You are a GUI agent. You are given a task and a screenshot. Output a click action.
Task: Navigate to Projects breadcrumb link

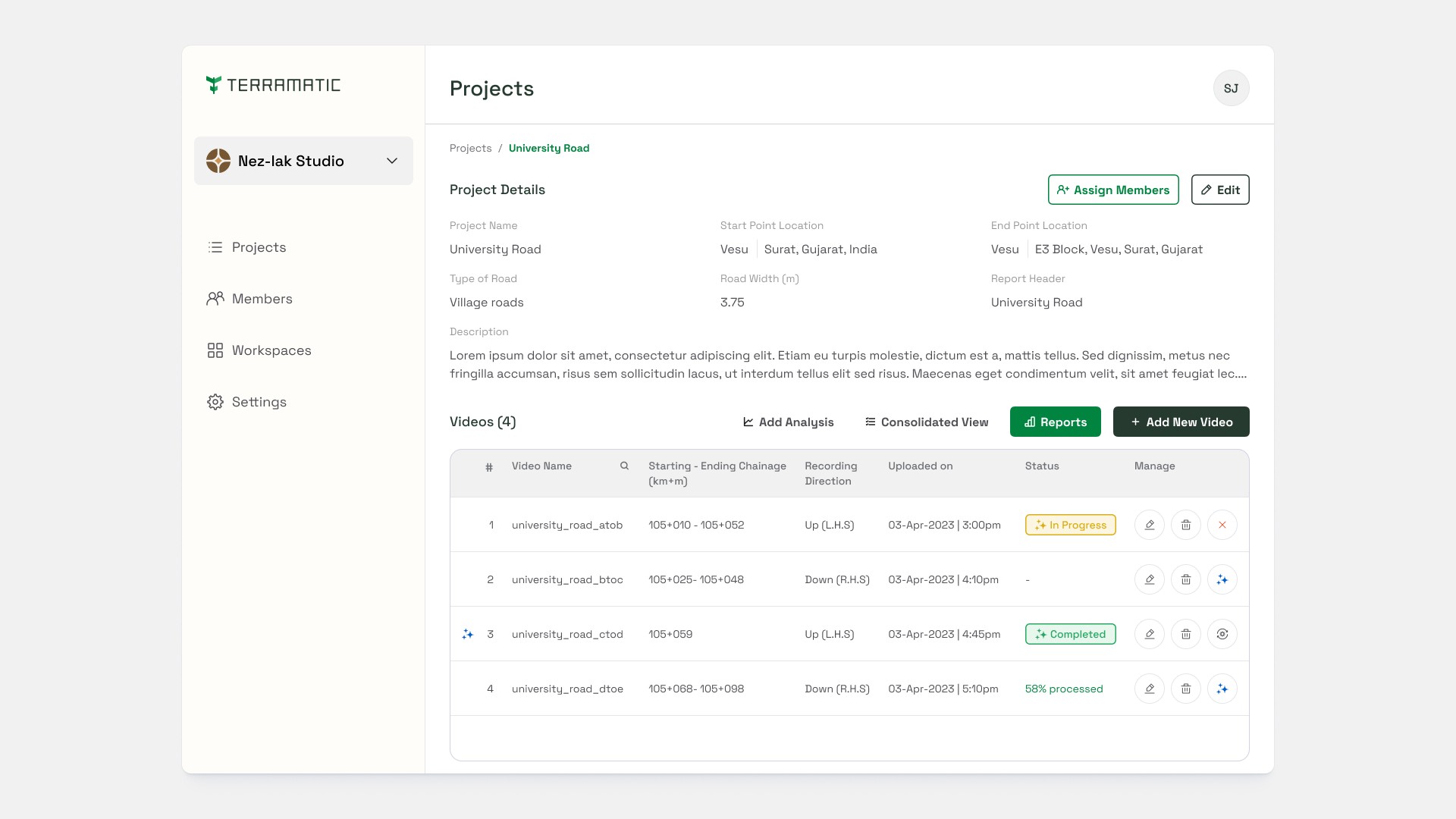(470, 148)
